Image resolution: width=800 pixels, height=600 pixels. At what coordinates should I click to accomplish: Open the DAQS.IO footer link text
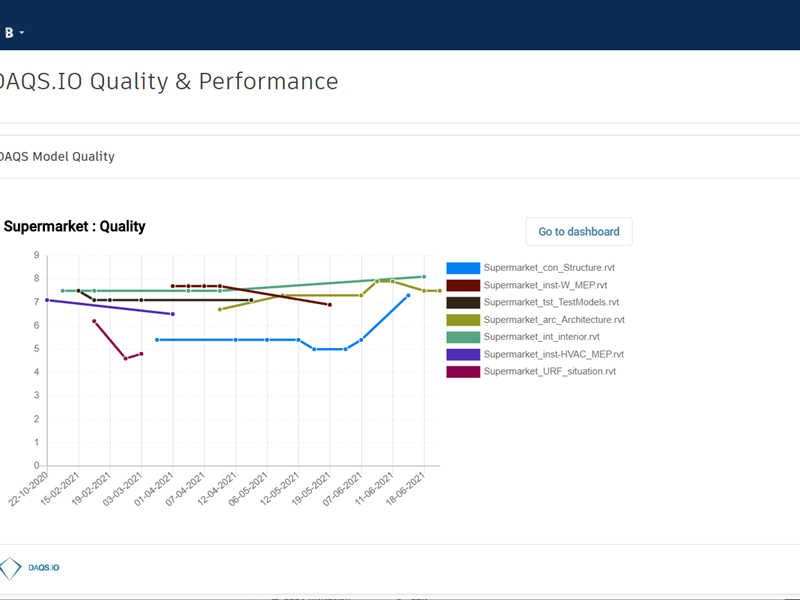click(x=44, y=568)
